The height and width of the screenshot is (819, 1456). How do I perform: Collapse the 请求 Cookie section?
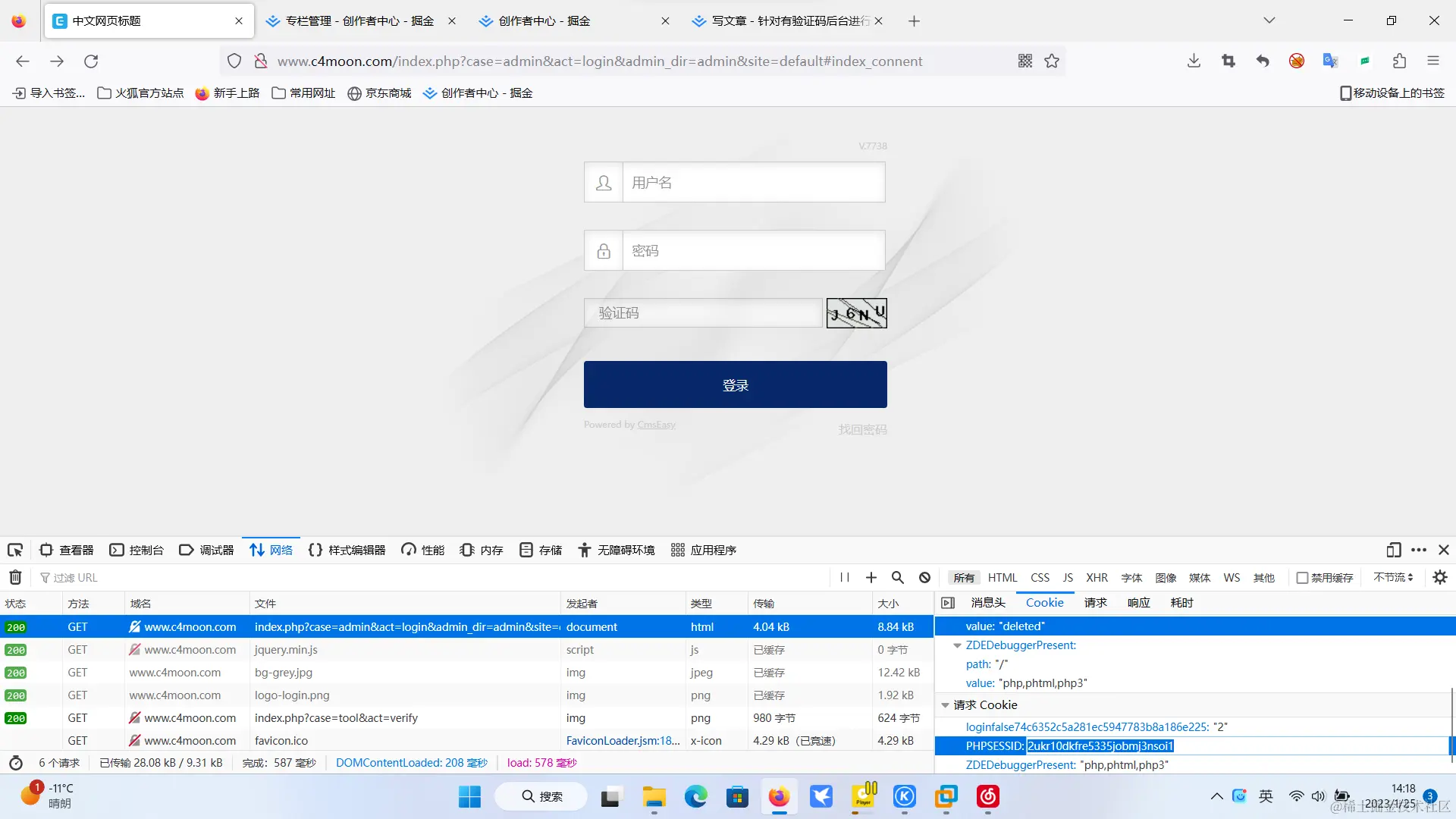[946, 705]
